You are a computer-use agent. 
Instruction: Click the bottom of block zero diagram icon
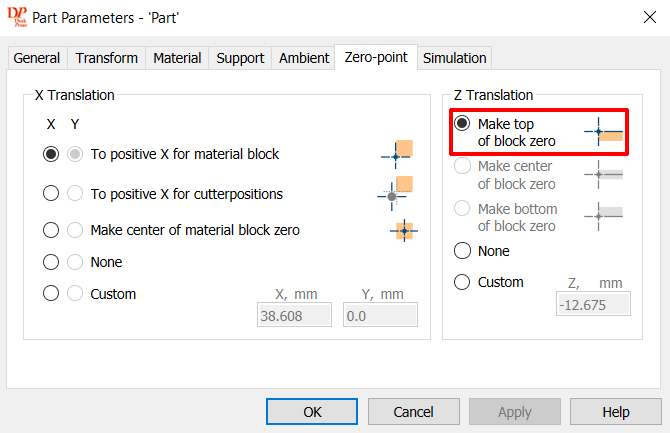coord(603,216)
